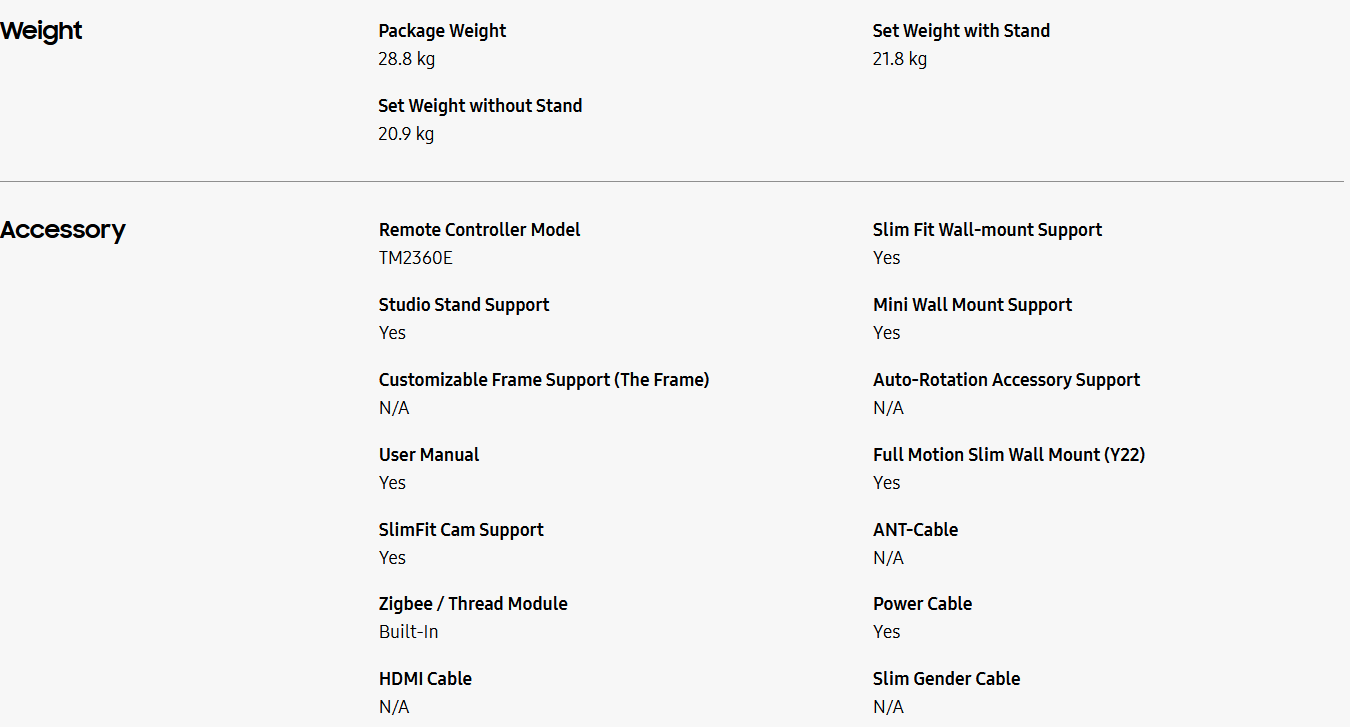This screenshot has width=1350, height=727.
Task: Click the Weight section heading
Action: (x=41, y=31)
